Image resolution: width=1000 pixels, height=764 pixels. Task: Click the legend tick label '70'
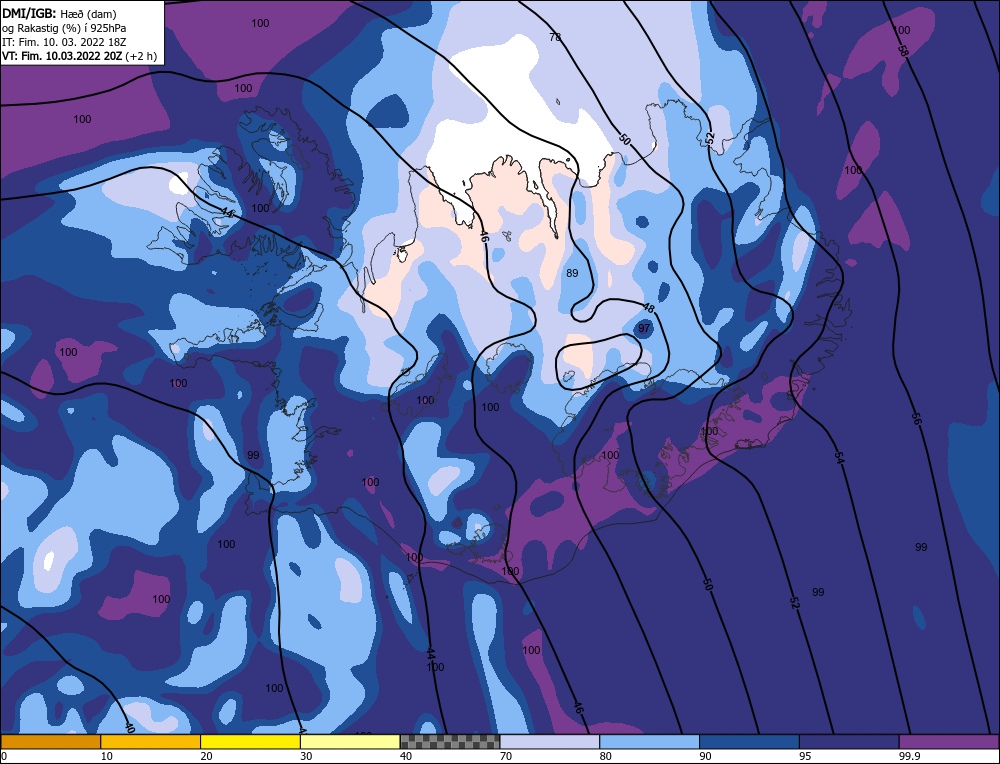pyautogui.click(x=506, y=756)
